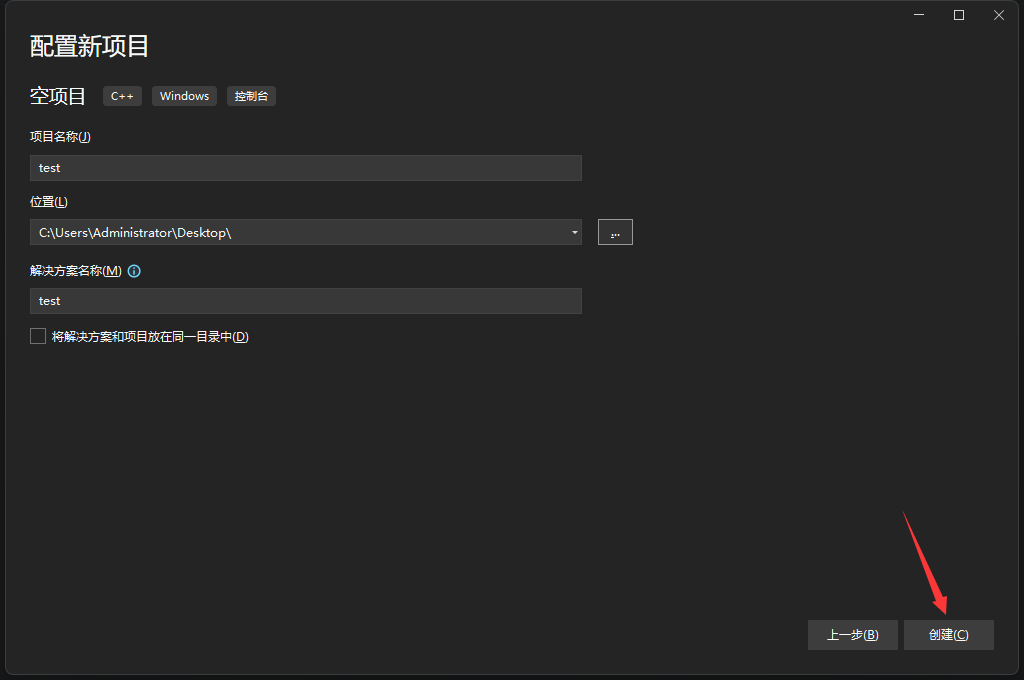Click the 配置新项目 heading

[89, 46]
